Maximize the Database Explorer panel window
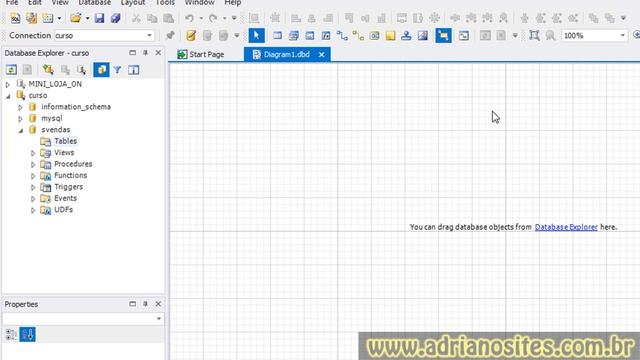This screenshot has width=640, height=360. [x=132, y=53]
